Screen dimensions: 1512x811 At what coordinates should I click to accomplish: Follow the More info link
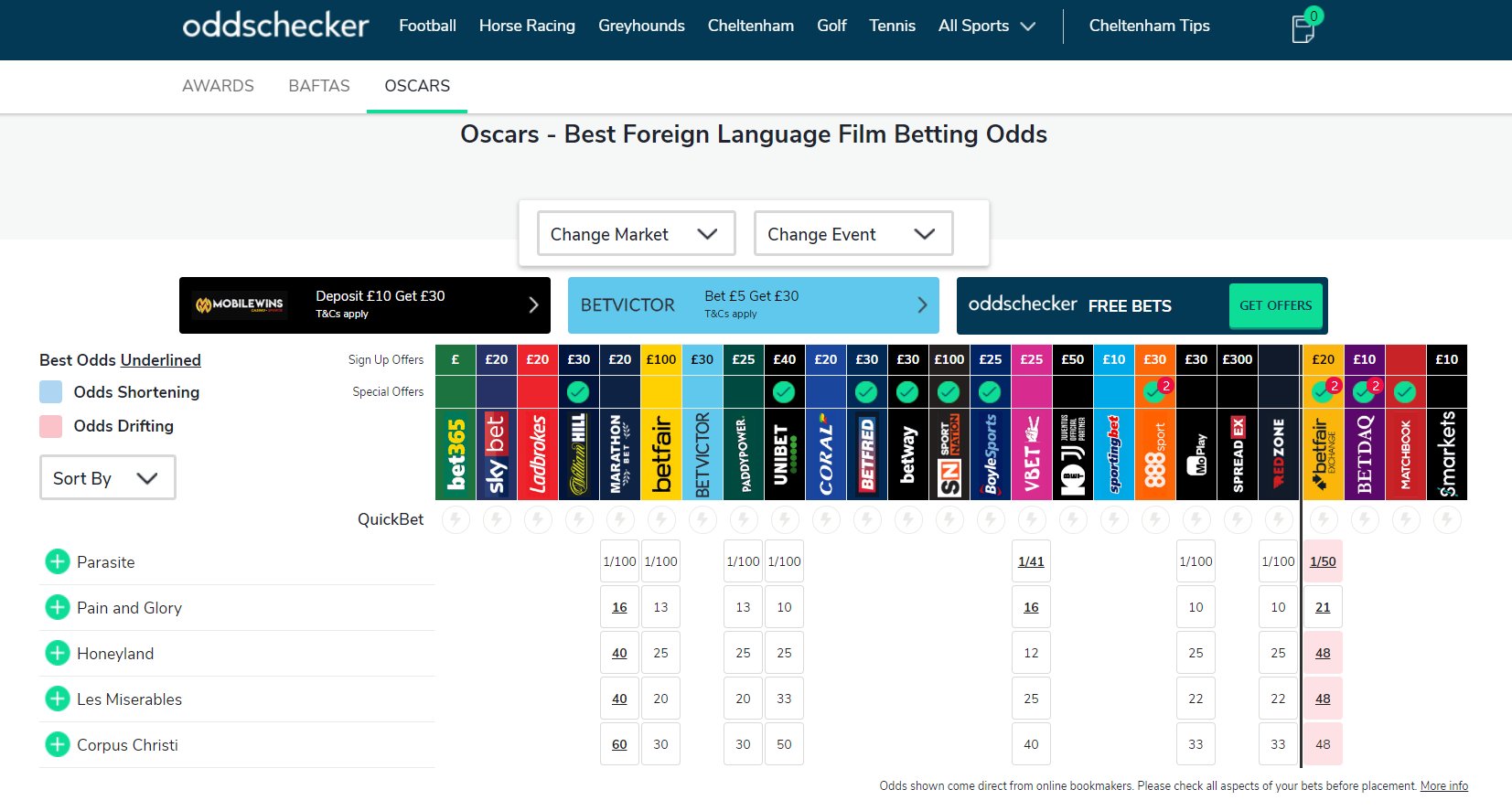point(1443,785)
